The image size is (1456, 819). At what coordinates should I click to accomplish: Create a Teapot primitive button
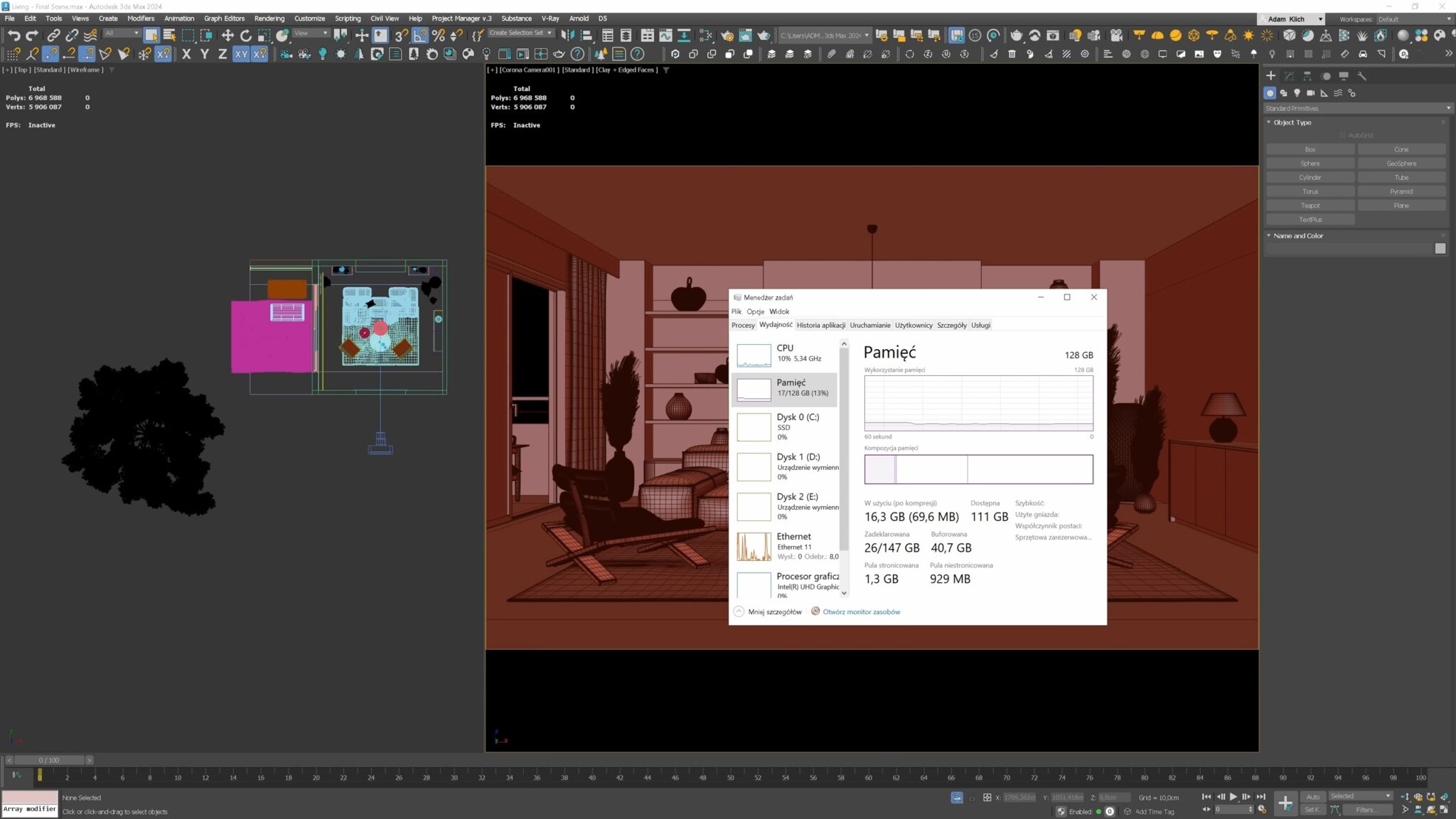point(1310,205)
